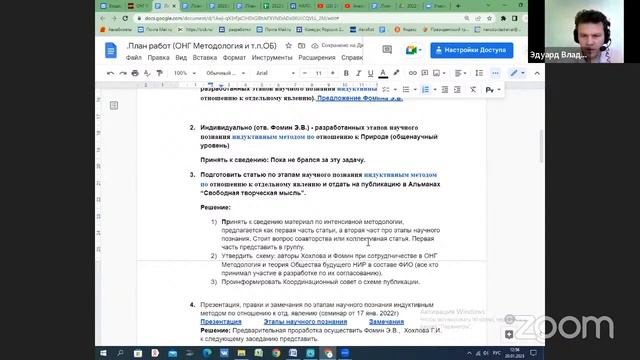Open the text alignment dropdown
Screen dimensions: 640x360
point(460,73)
